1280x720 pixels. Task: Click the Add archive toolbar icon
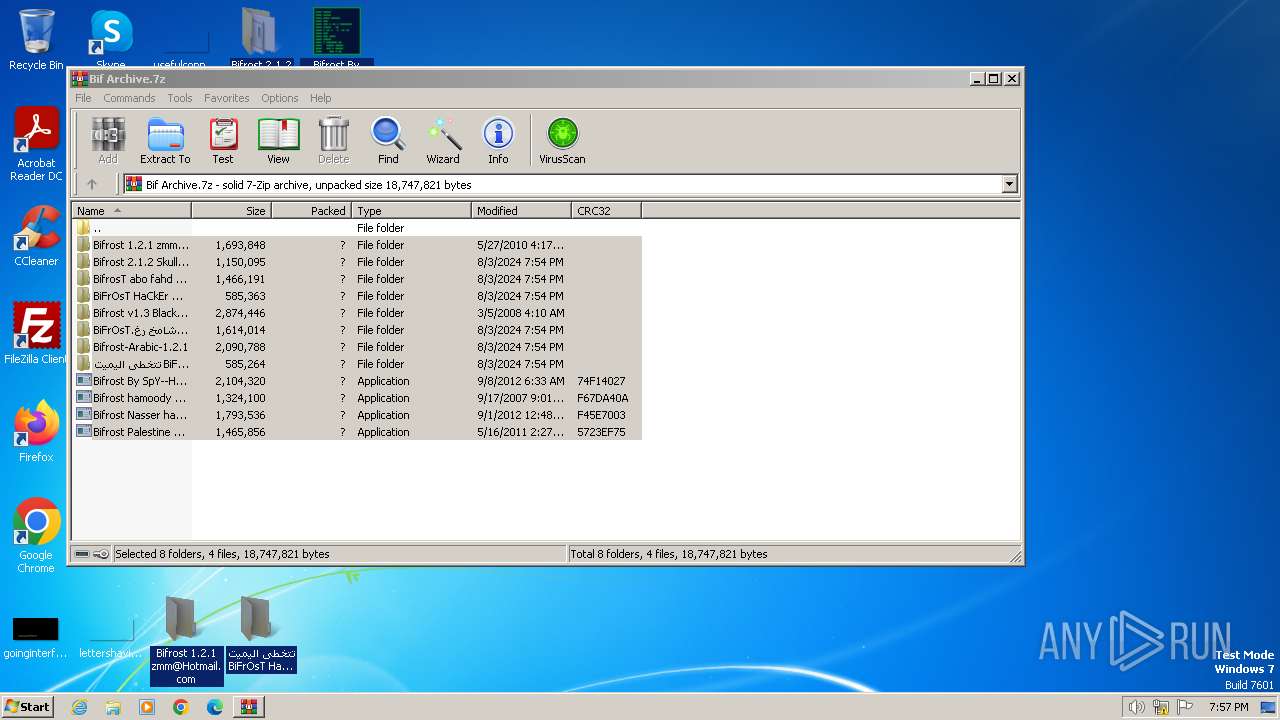click(x=108, y=140)
